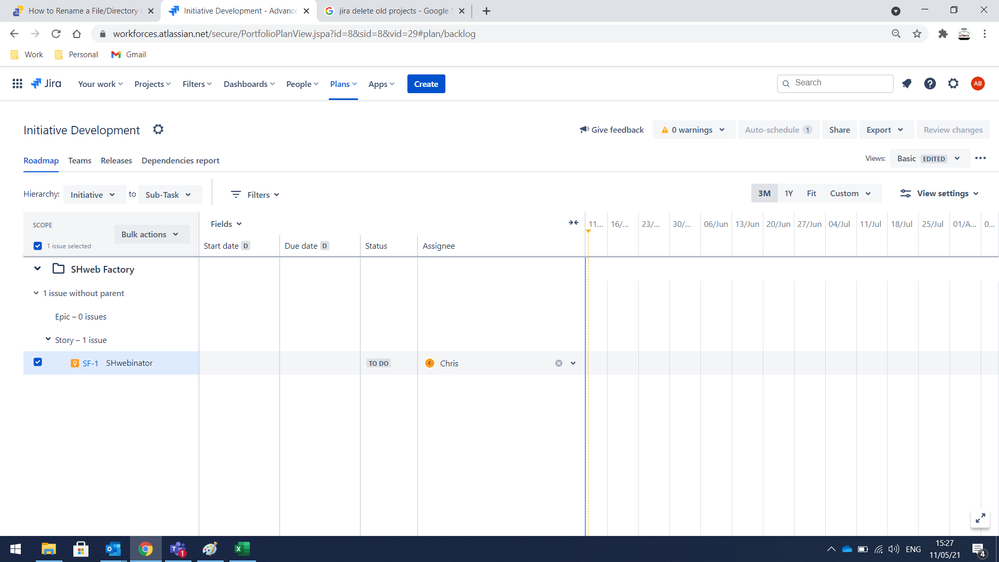The width and height of the screenshot is (999, 562).
Task: Open the Jira settings gear in top bar
Action: [x=953, y=83]
